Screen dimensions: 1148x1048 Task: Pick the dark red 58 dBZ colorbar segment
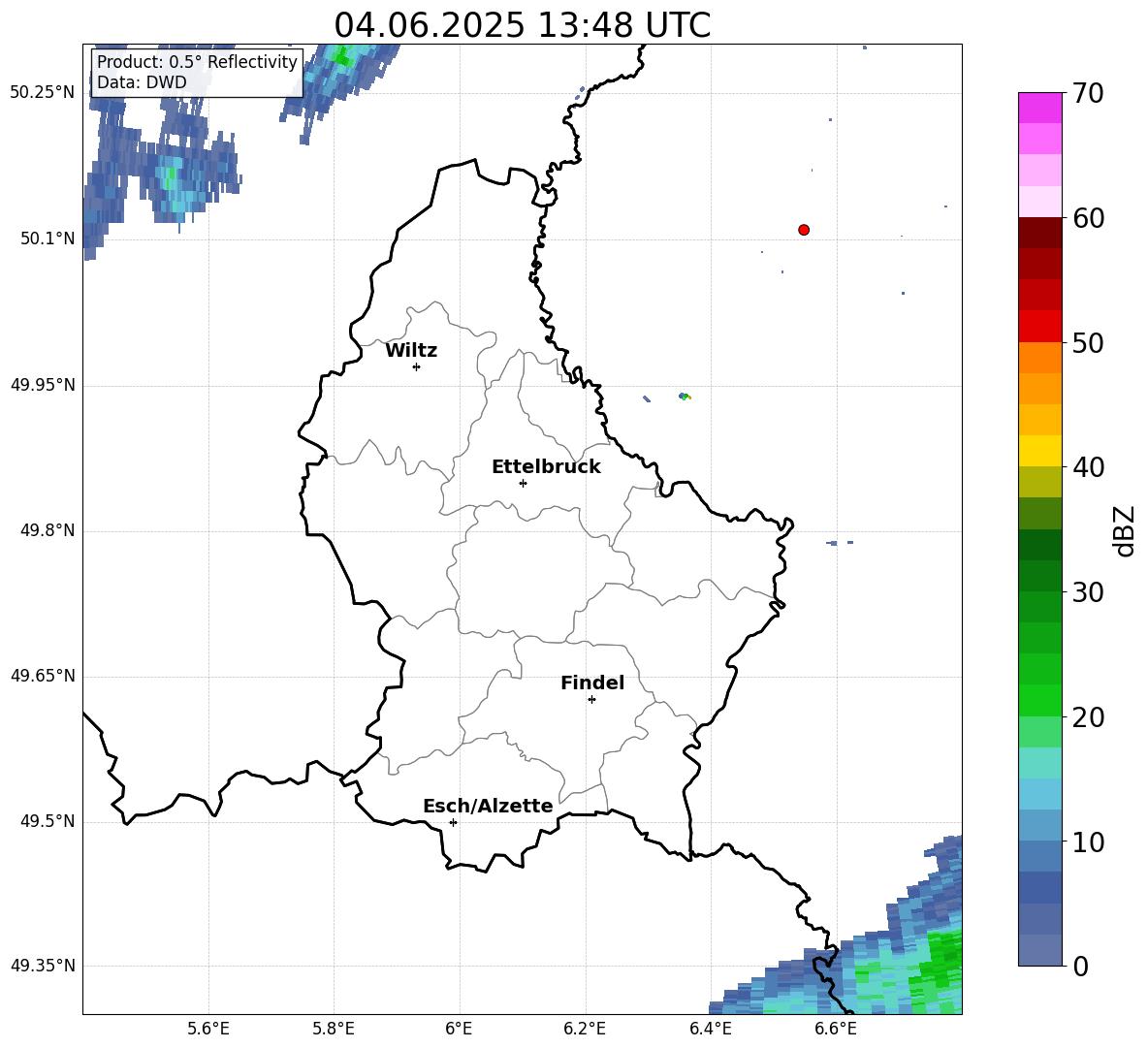[x=1040, y=233]
